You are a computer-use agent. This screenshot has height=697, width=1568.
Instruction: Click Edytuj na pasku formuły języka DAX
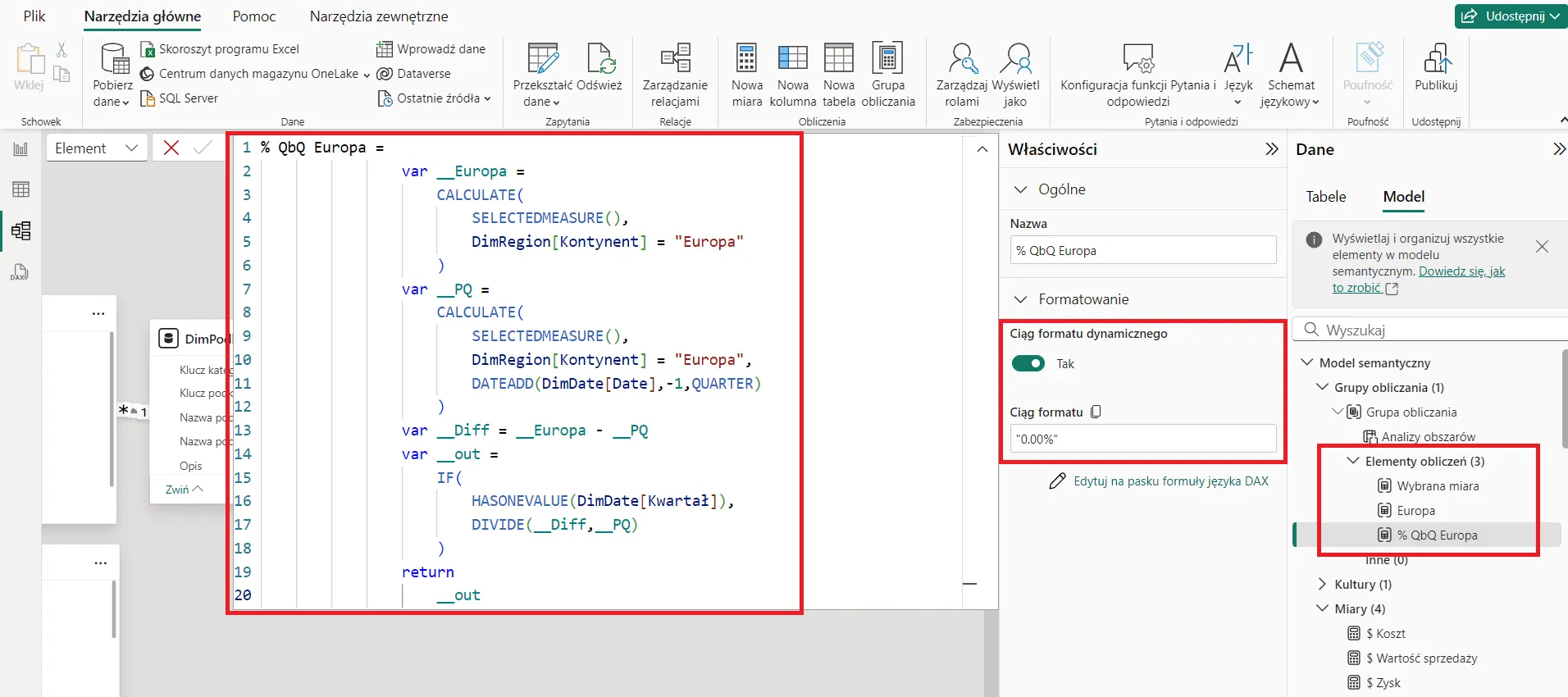[1170, 481]
